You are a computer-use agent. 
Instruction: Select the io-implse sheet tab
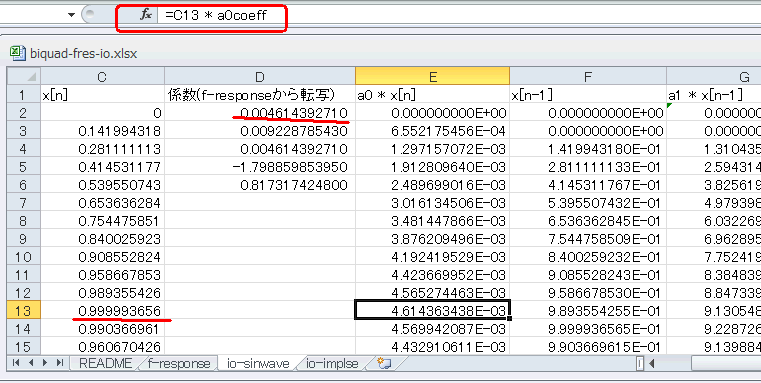pyautogui.click(x=332, y=363)
